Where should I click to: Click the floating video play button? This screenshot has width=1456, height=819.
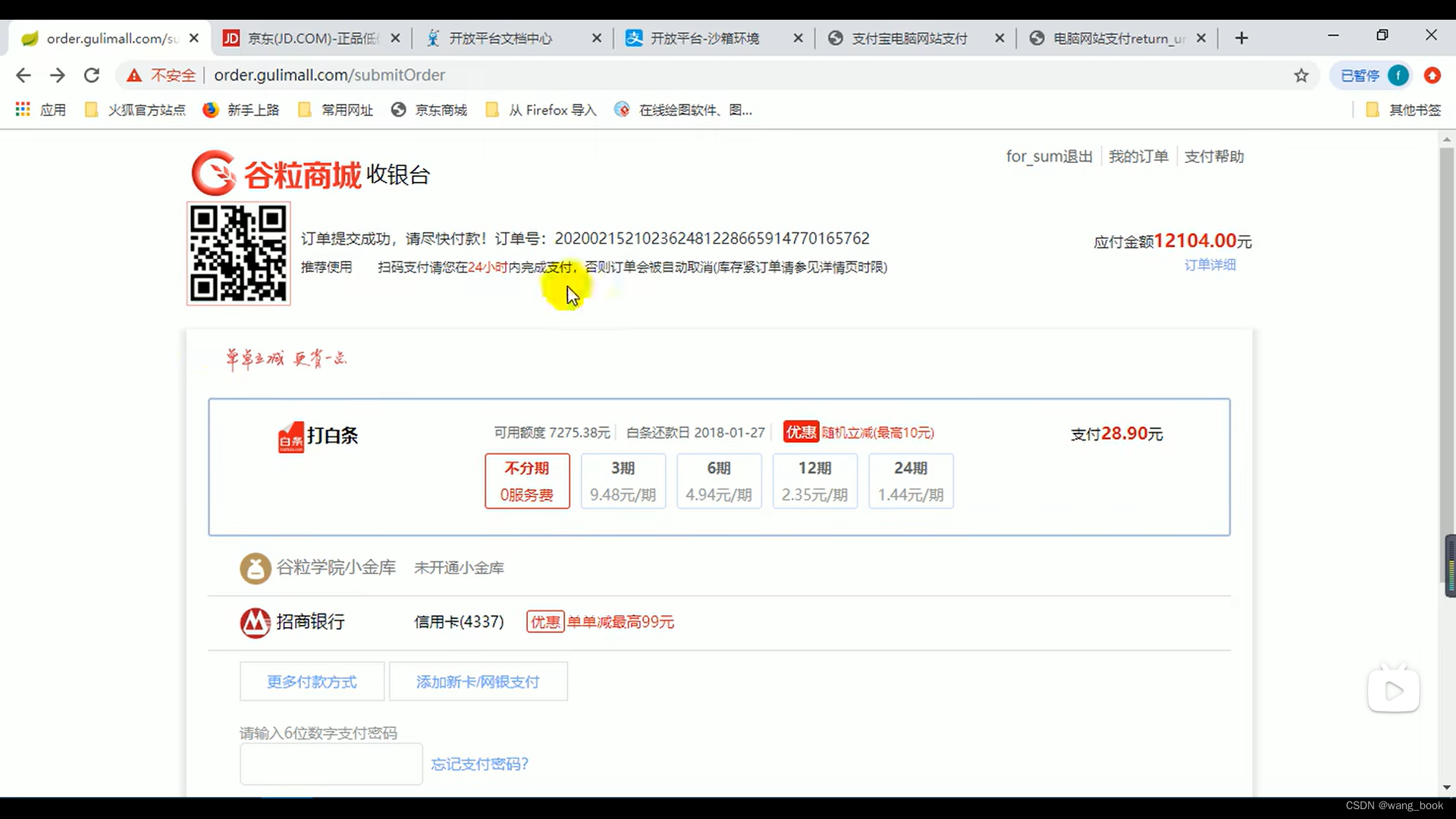tap(1394, 690)
